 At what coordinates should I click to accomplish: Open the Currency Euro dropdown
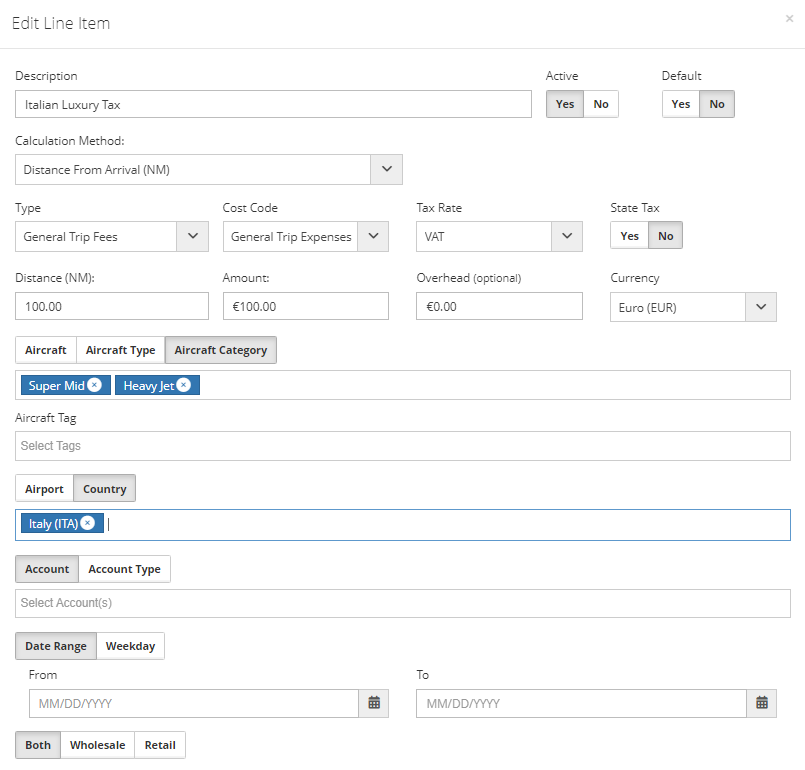[x=761, y=307]
